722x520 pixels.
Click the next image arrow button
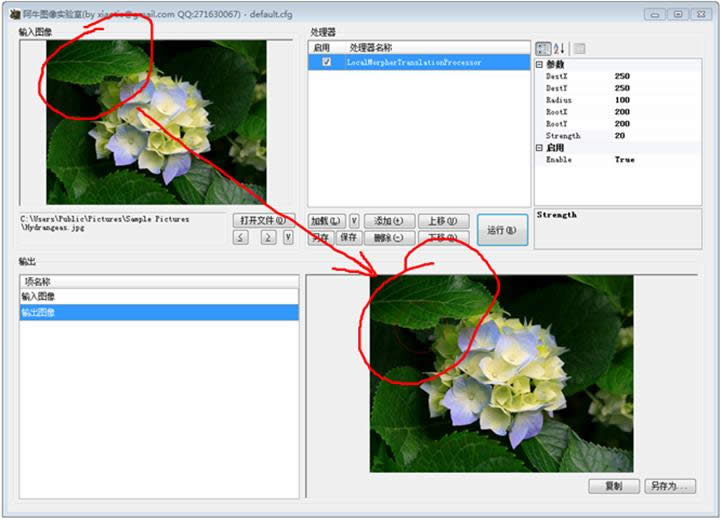coord(268,237)
